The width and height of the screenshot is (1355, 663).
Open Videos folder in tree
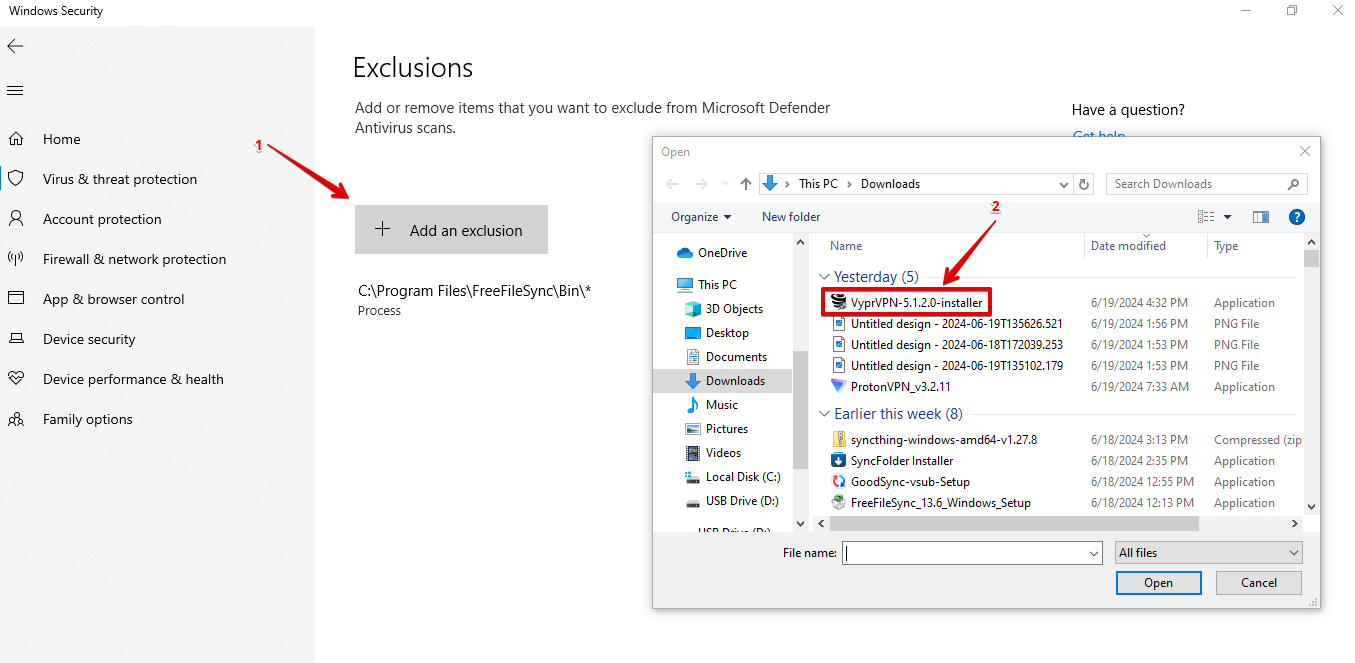click(714, 453)
